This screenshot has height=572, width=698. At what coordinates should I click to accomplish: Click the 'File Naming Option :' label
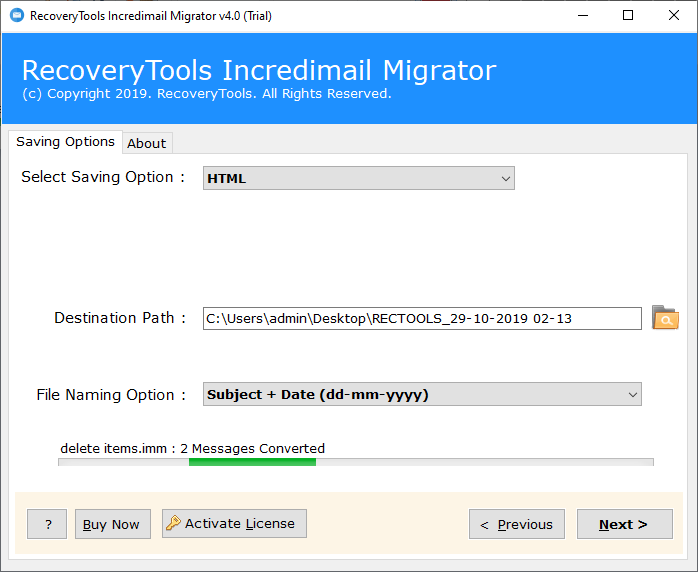[111, 395]
